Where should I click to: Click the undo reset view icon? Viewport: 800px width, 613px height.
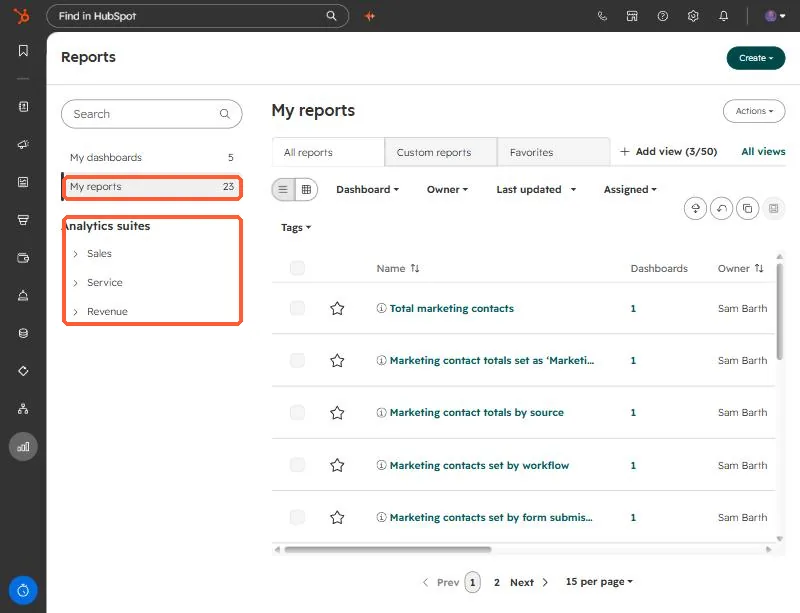click(x=721, y=208)
